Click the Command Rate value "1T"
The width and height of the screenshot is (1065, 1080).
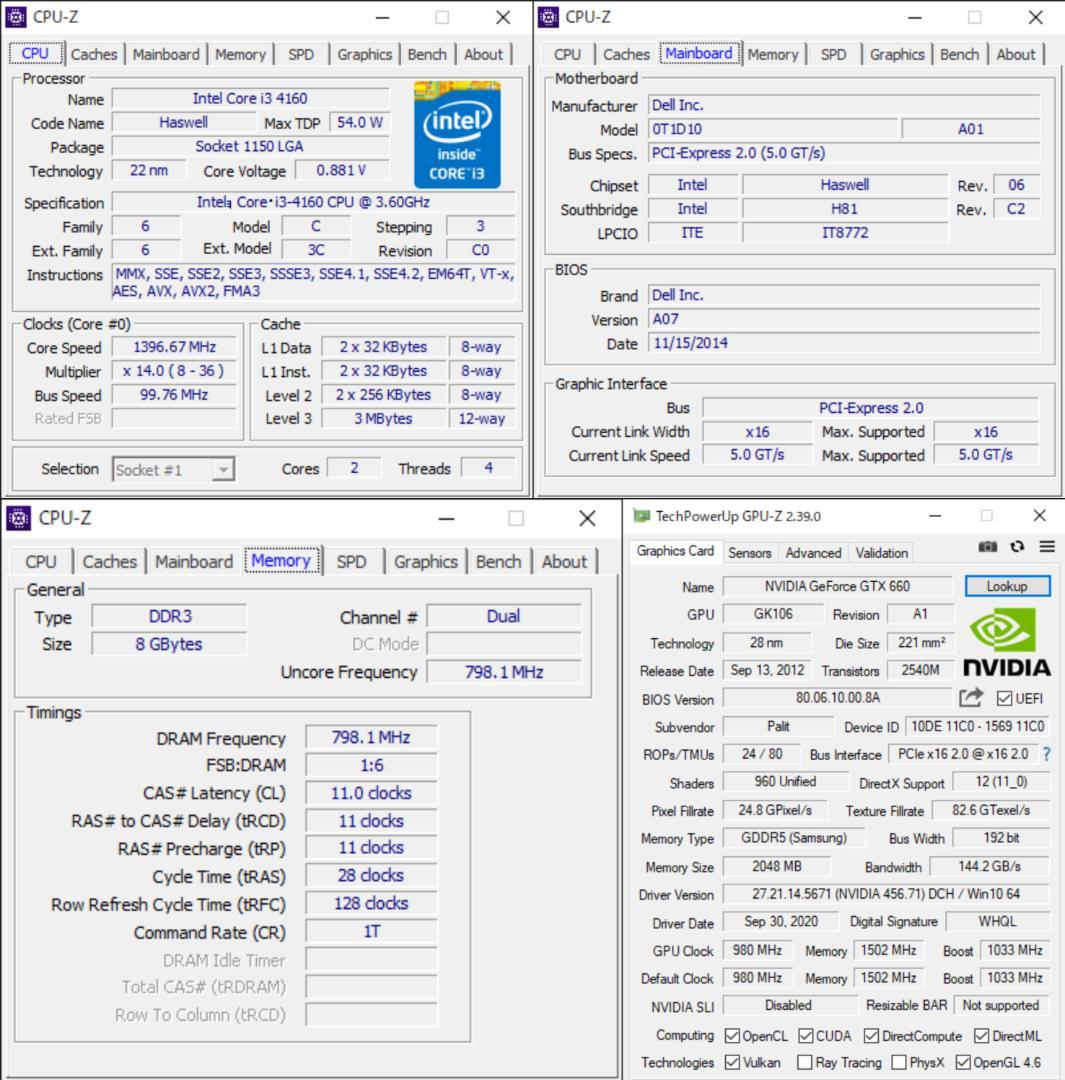(x=371, y=932)
